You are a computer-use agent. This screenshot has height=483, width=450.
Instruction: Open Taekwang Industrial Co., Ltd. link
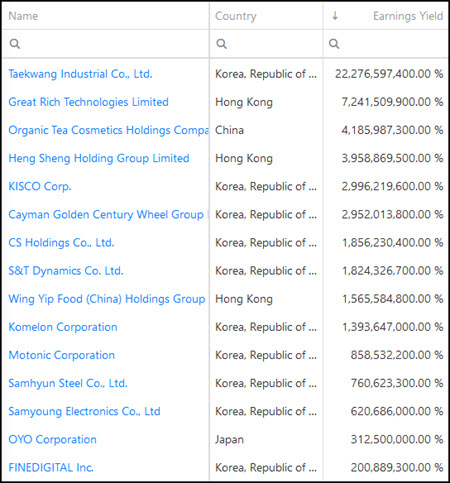click(80, 74)
